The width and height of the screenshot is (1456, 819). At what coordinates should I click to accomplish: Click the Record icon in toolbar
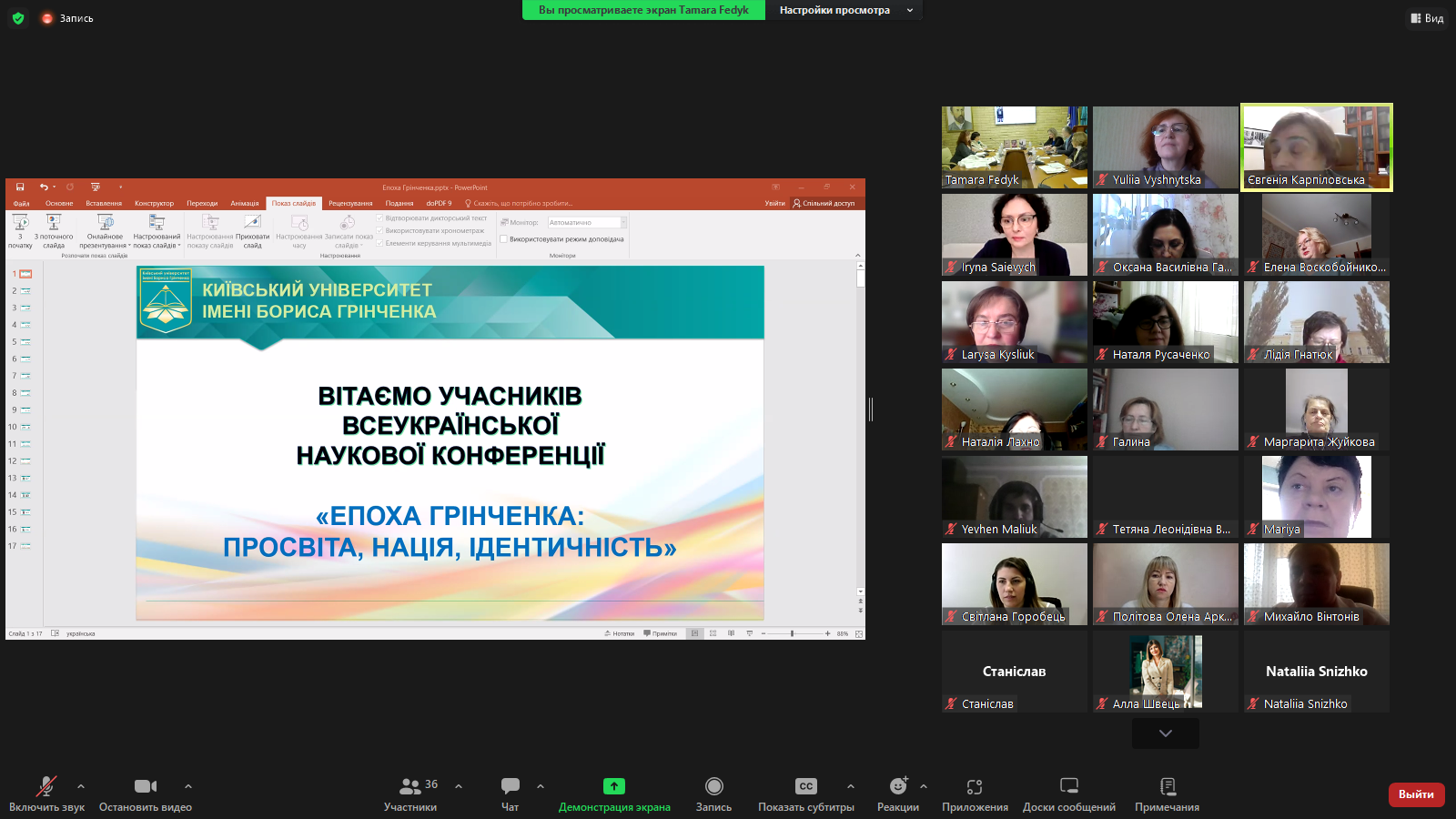(x=714, y=786)
